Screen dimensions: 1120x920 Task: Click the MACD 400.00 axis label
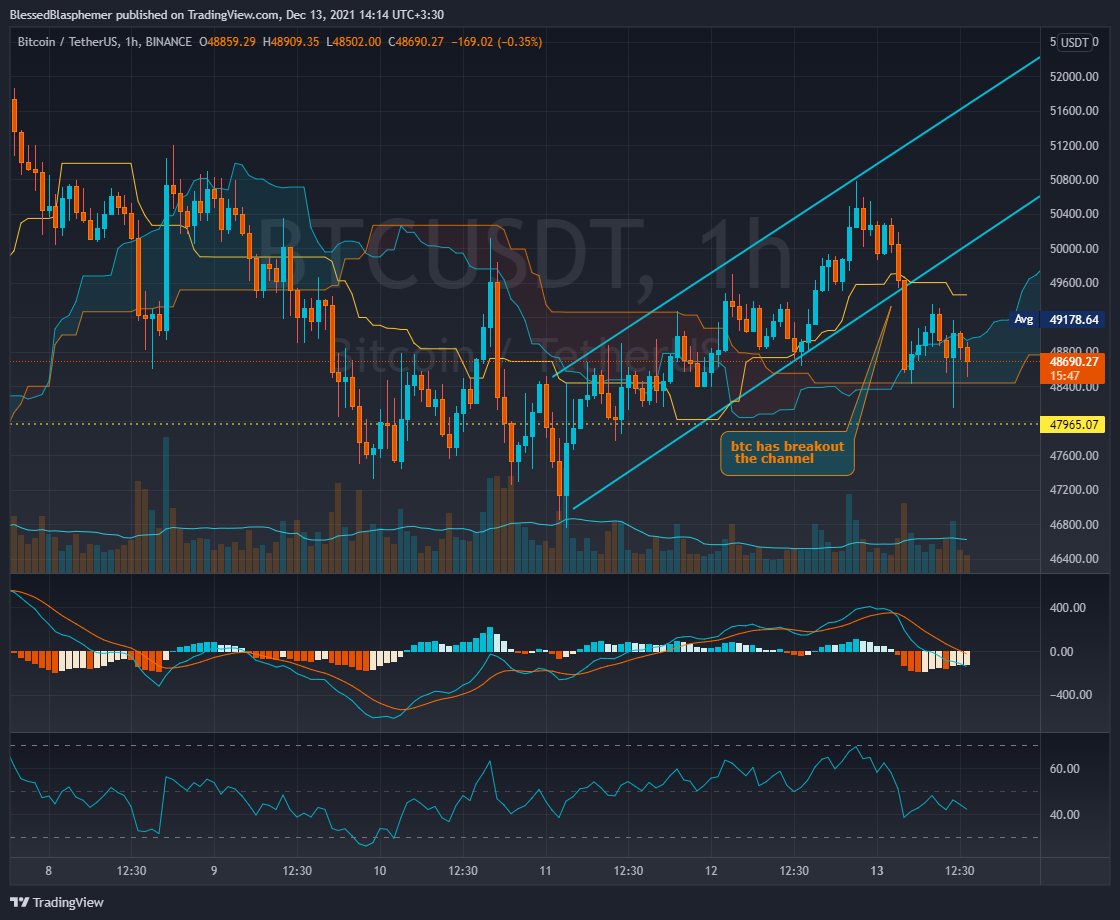1067,608
